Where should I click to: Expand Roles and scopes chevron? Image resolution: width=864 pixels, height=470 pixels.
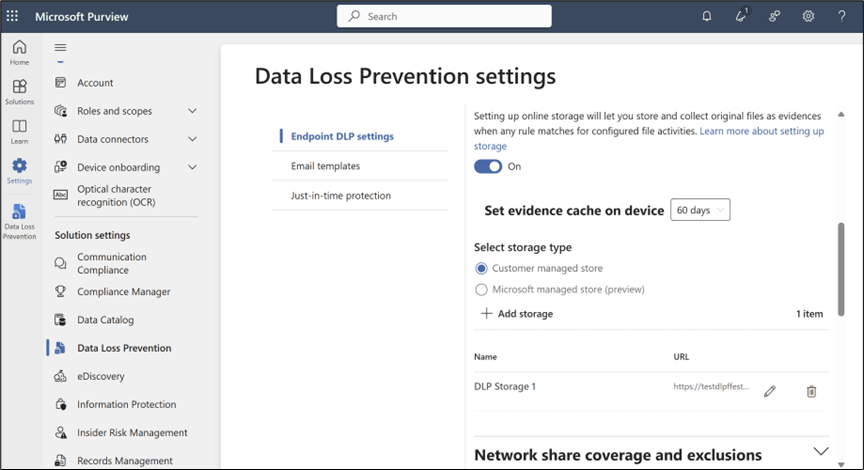coord(192,111)
